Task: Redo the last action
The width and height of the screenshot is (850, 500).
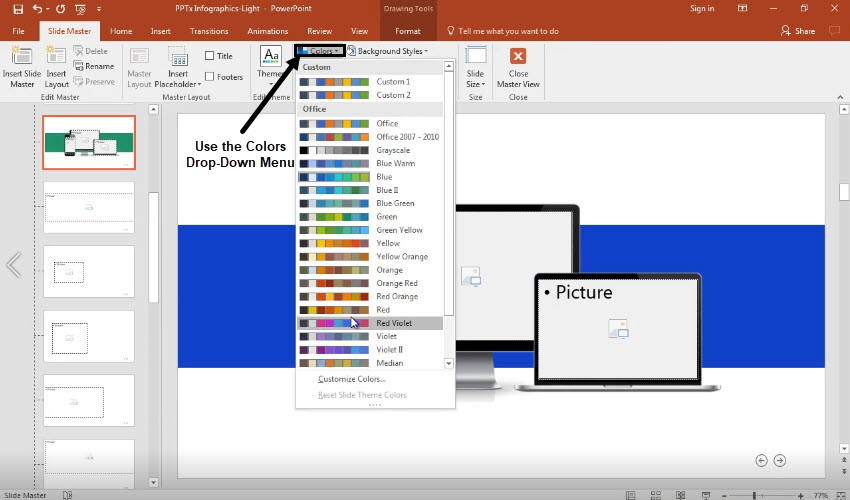Action: point(60,9)
